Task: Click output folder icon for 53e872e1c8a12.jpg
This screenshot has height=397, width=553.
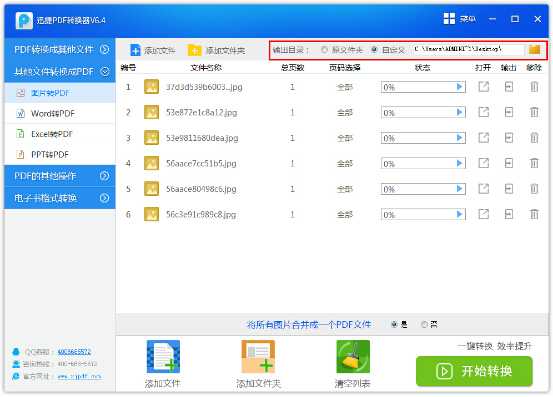Action: pyautogui.click(x=509, y=112)
